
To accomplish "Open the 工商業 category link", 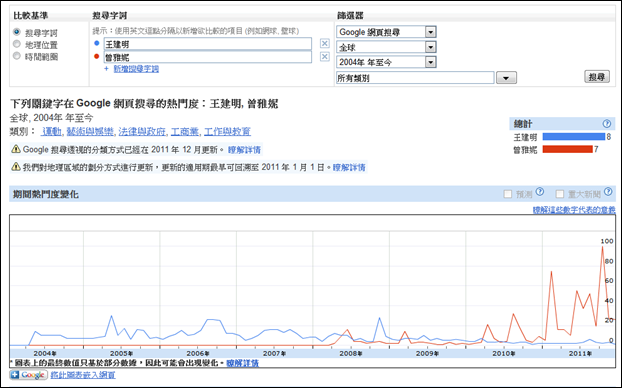I will (x=185, y=131).
